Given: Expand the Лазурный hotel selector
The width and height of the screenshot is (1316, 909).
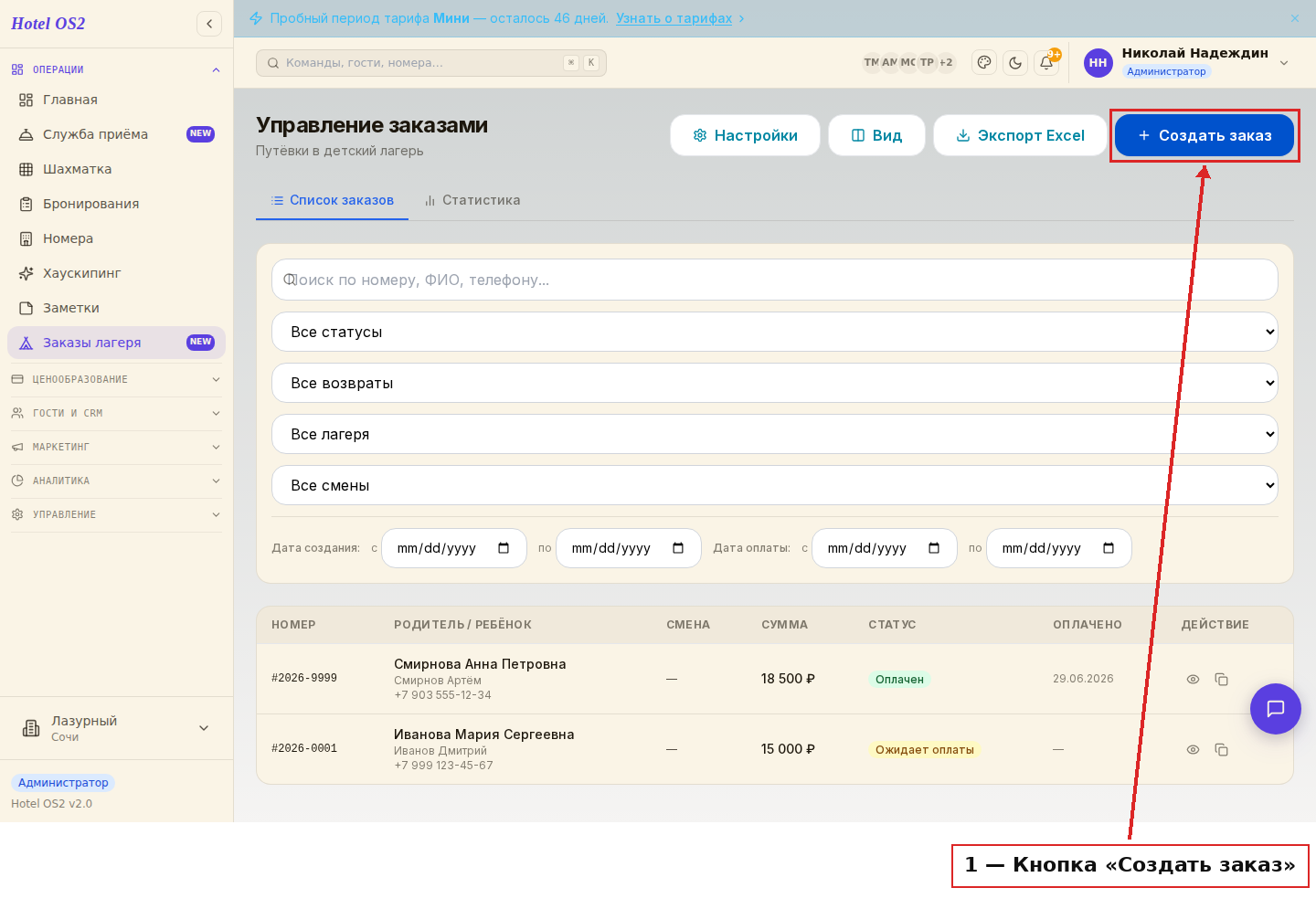Looking at the screenshot, I should pos(116,728).
